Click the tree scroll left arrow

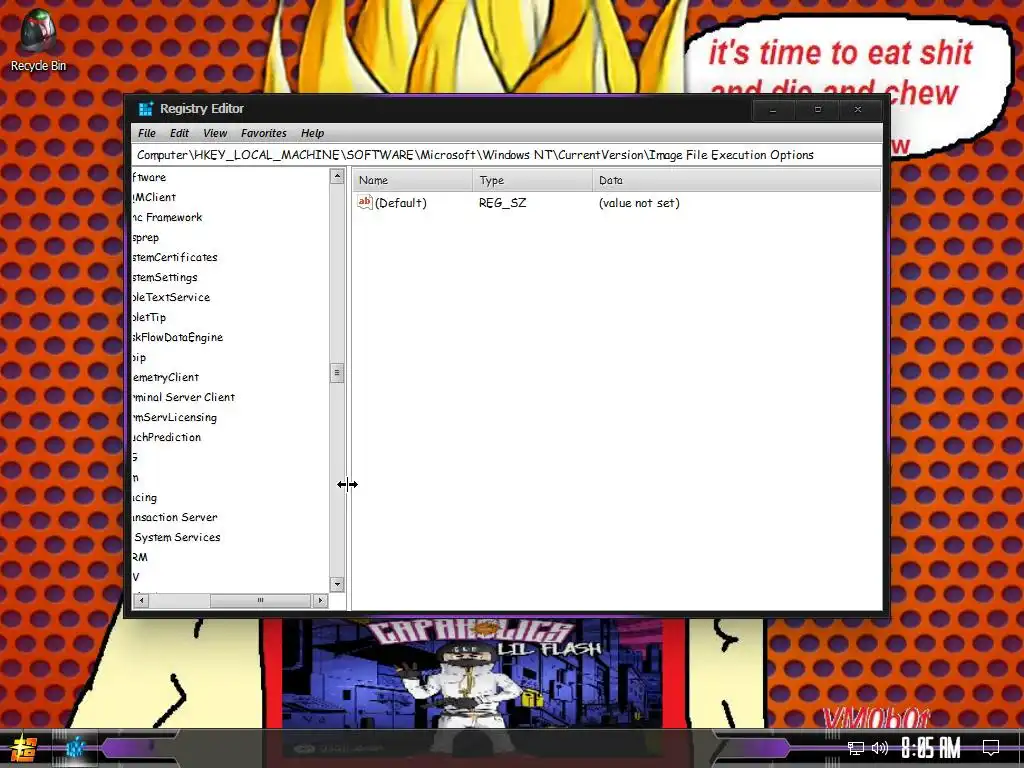(x=141, y=600)
